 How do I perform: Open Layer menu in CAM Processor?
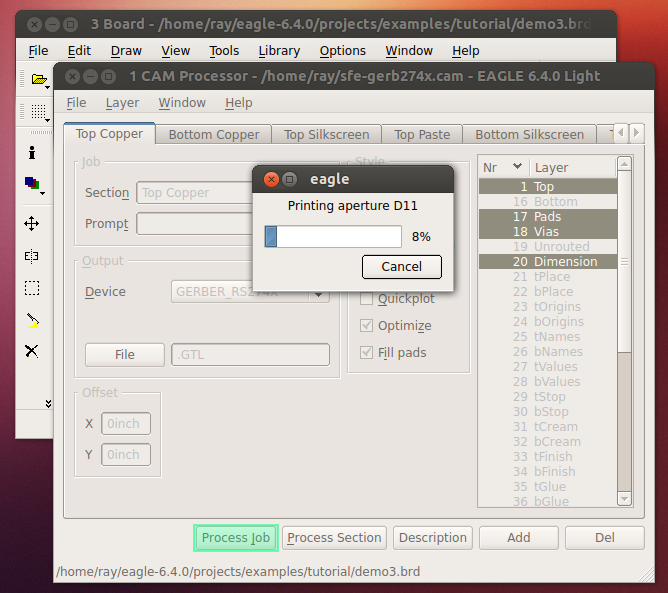pyautogui.click(x=122, y=103)
